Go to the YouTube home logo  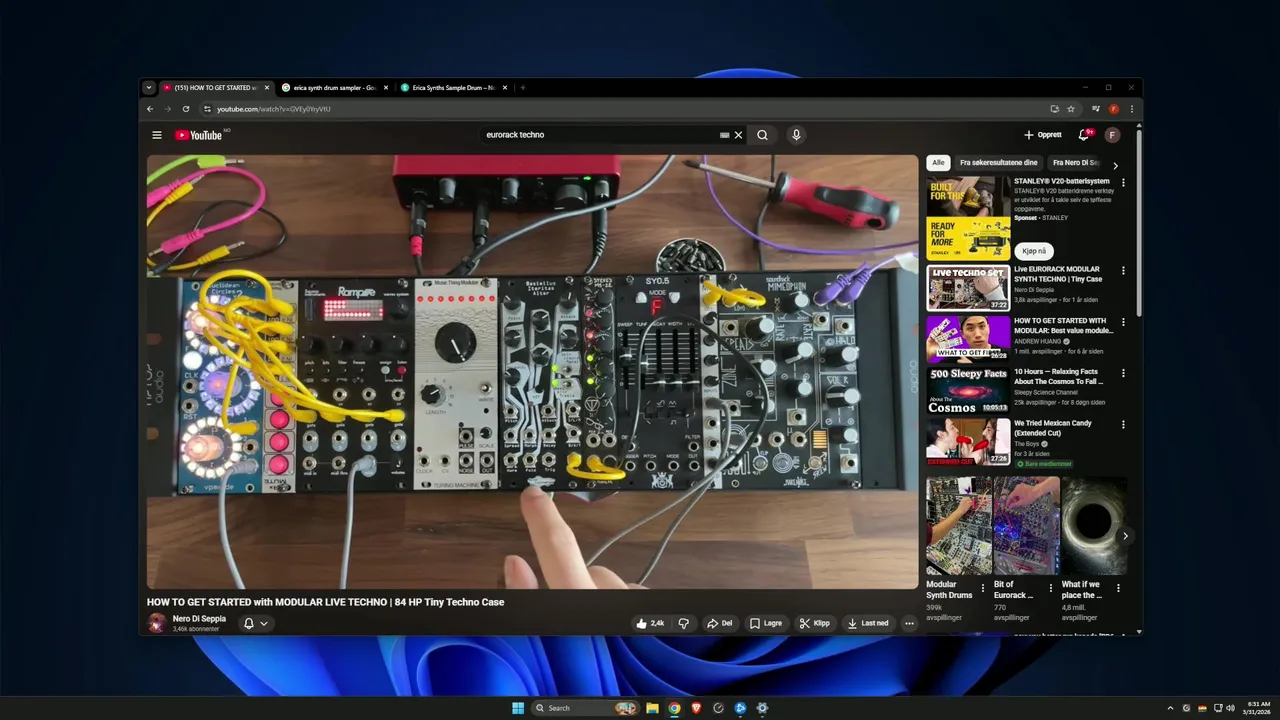[x=198, y=135]
